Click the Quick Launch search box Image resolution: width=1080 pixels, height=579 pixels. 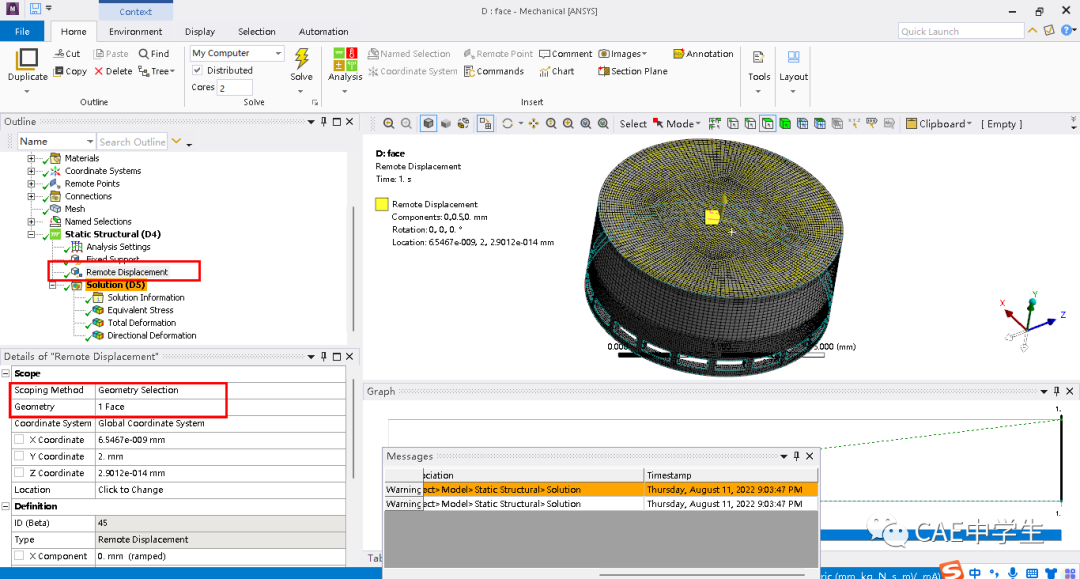pos(961,31)
